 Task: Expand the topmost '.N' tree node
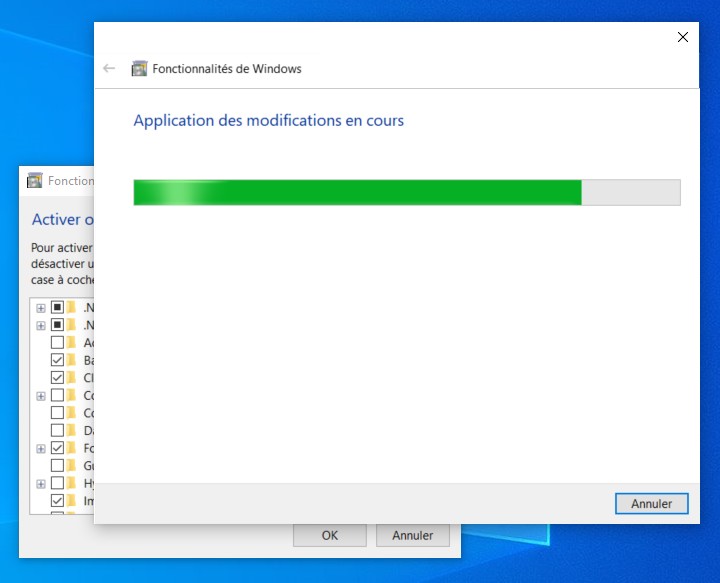pyautogui.click(x=41, y=308)
